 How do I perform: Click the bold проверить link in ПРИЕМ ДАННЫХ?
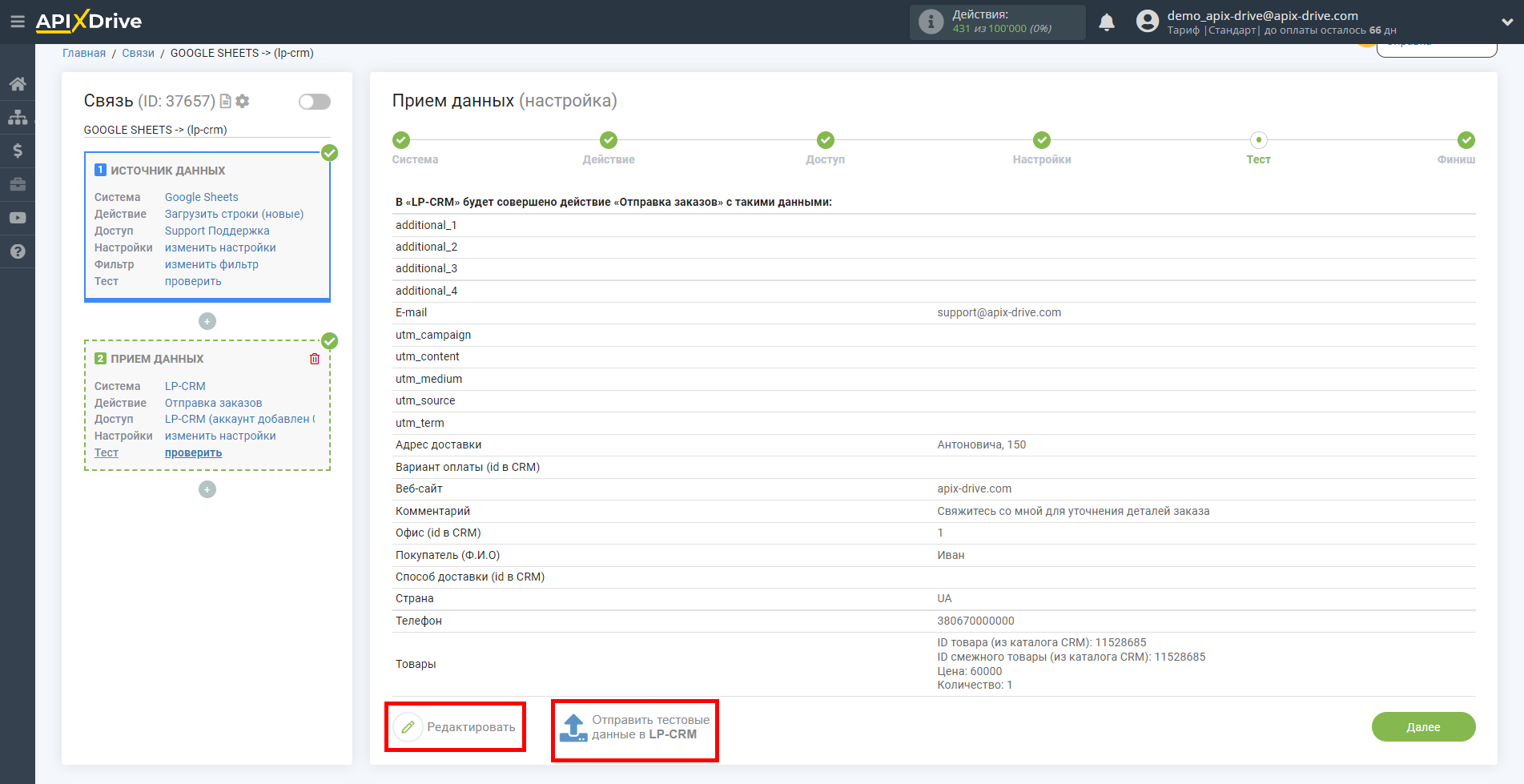point(193,452)
